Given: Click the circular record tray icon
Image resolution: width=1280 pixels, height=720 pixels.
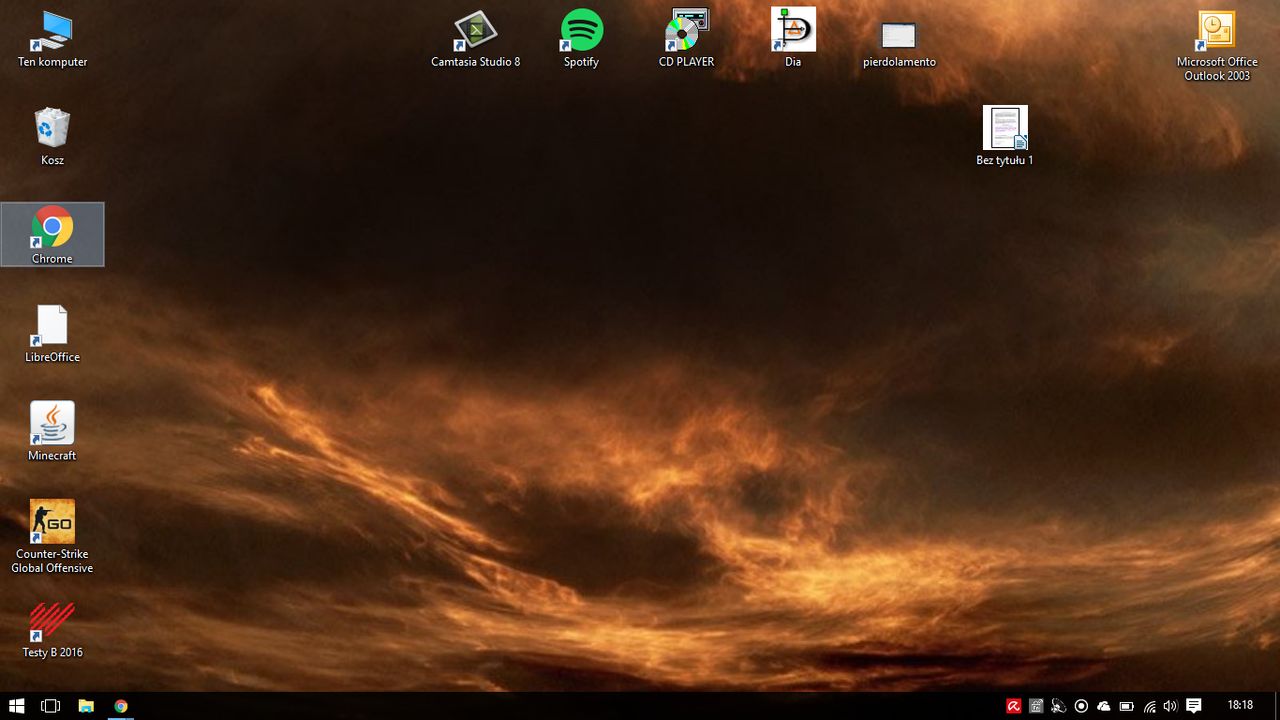Looking at the screenshot, I should [x=1081, y=706].
